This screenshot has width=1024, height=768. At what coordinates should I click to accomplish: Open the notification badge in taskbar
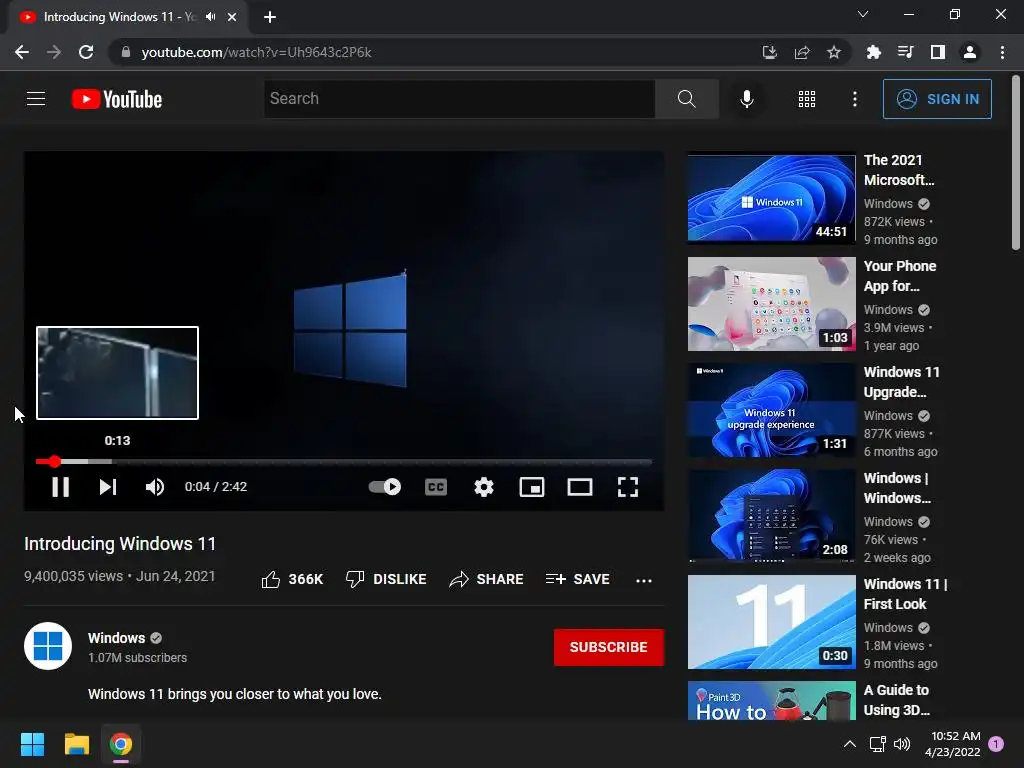(996, 743)
